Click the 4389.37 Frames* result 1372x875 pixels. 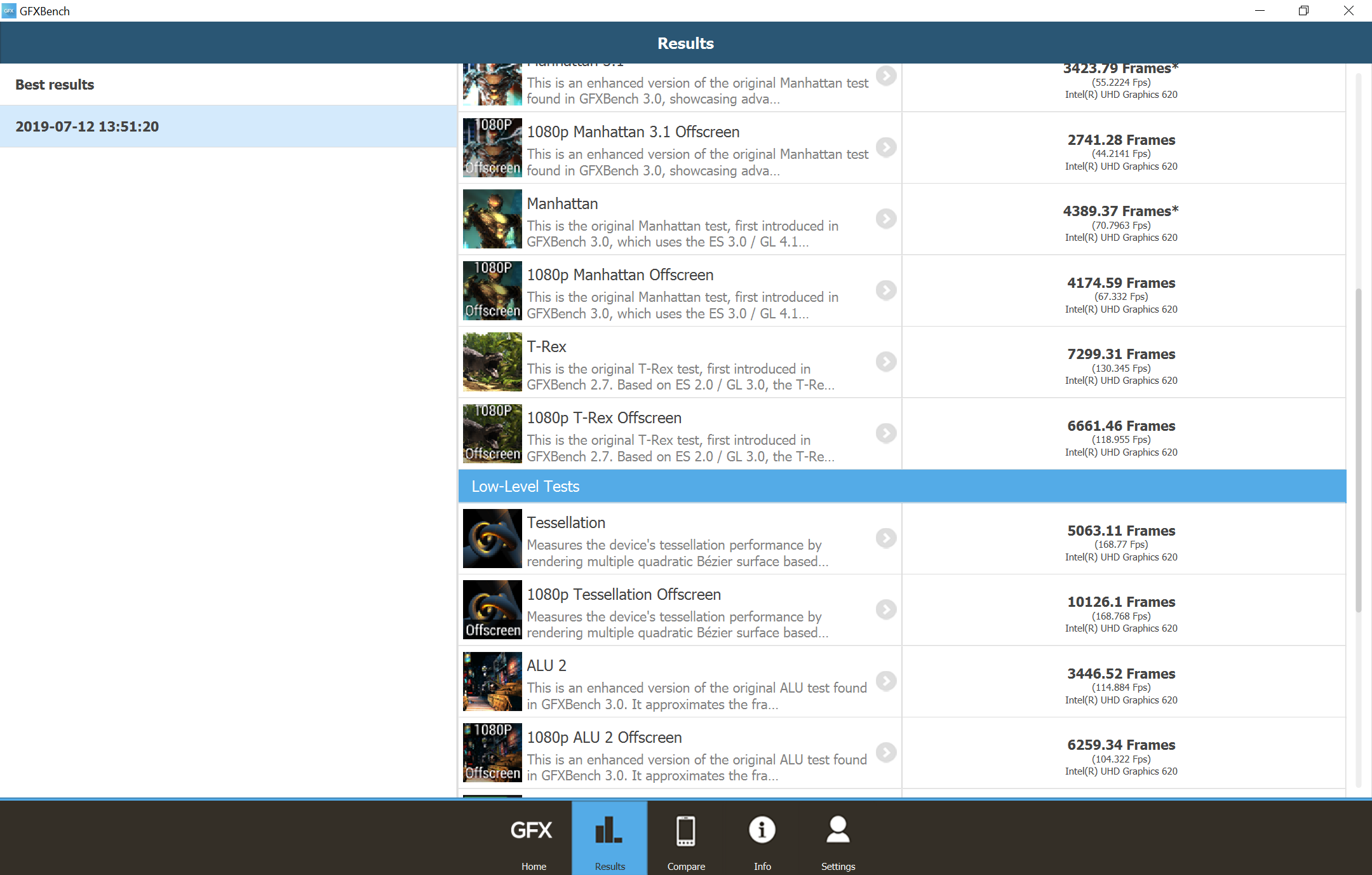click(x=1121, y=211)
